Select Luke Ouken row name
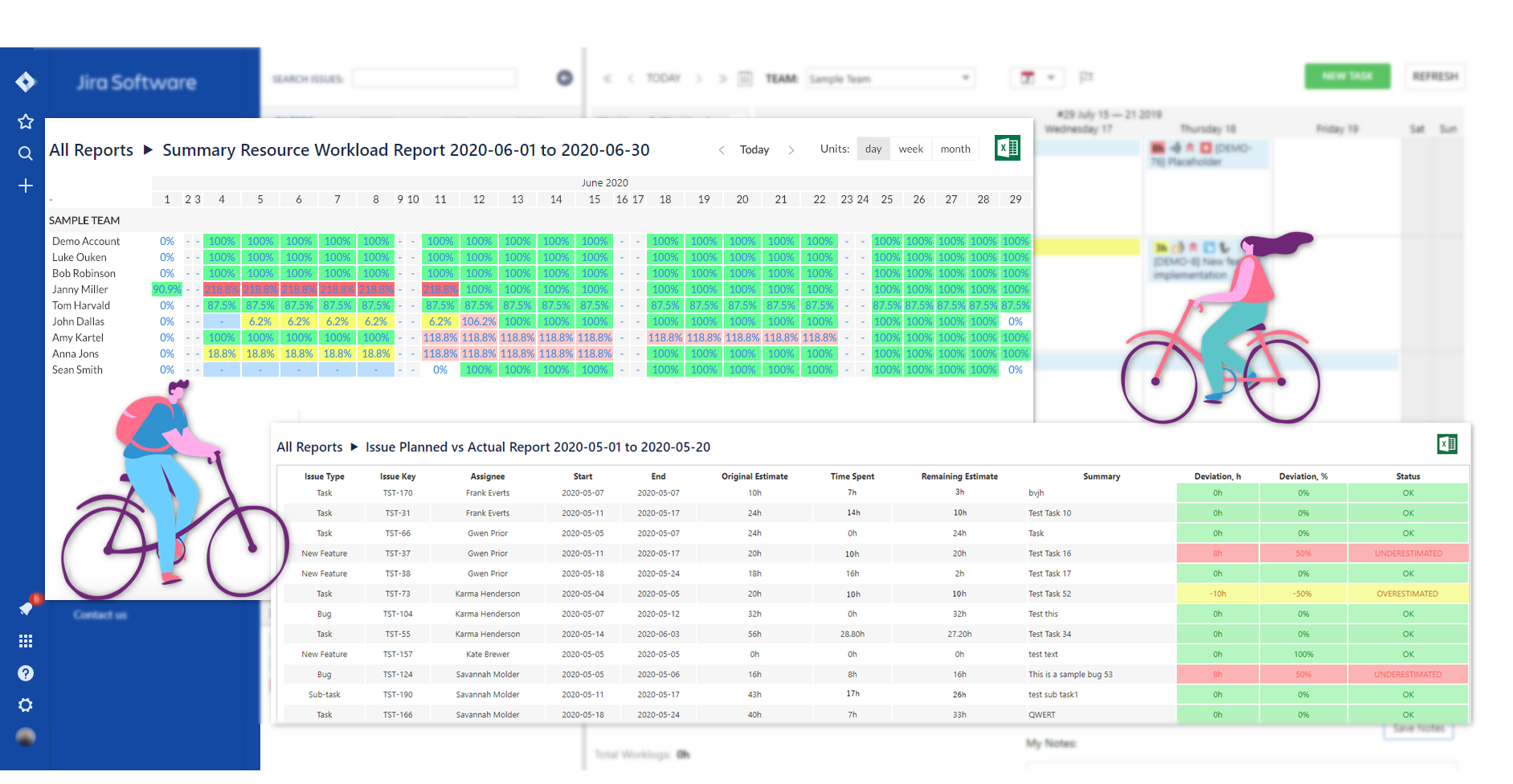1513x784 pixels. click(80, 257)
